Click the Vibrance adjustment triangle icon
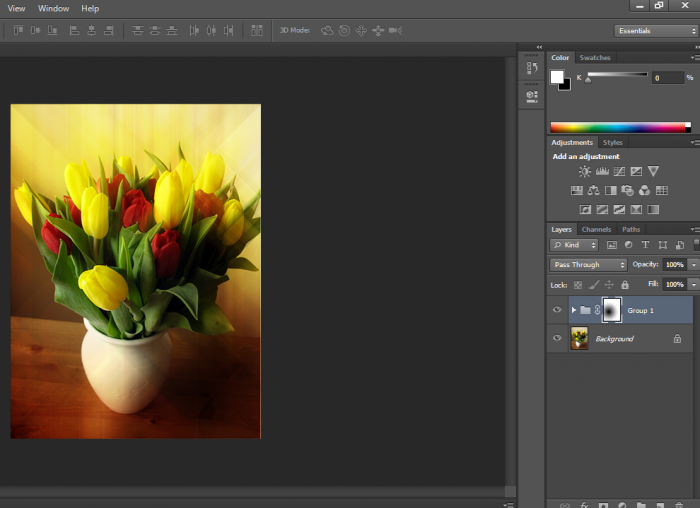The height and width of the screenshot is (508, 700). click(653, 172)
